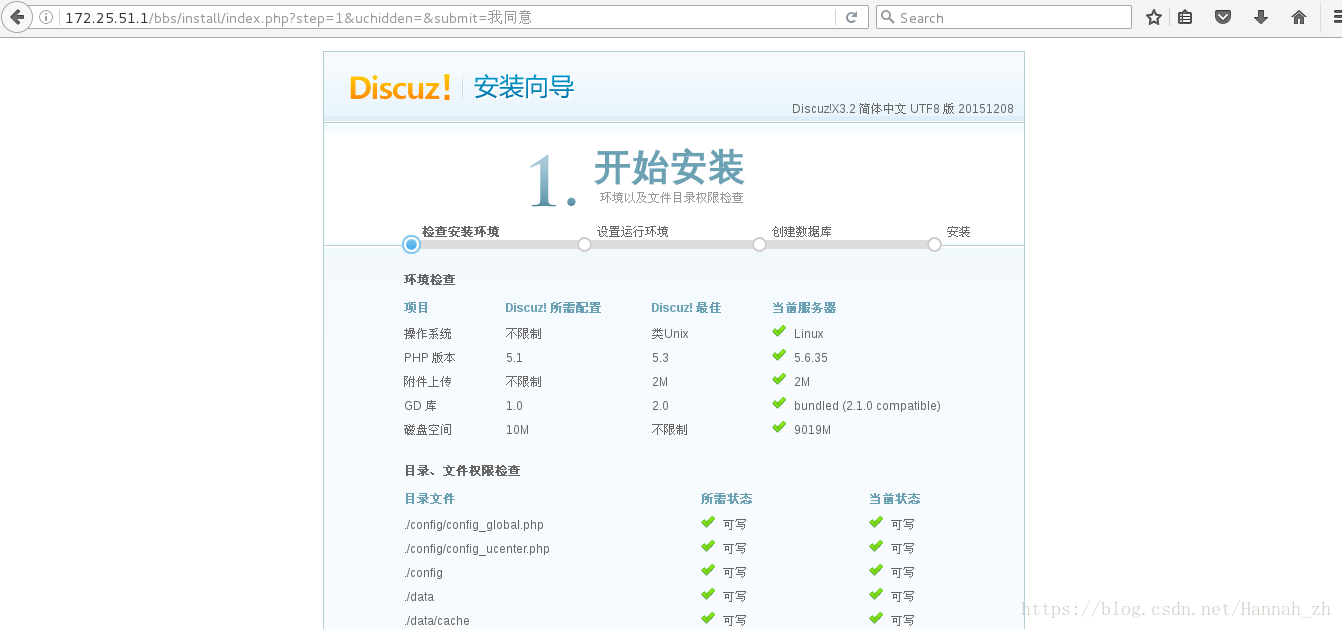This screenshot has height=629, width=1342.
Task: Click the 安装 final step marker
Action: tap(934, 244)
